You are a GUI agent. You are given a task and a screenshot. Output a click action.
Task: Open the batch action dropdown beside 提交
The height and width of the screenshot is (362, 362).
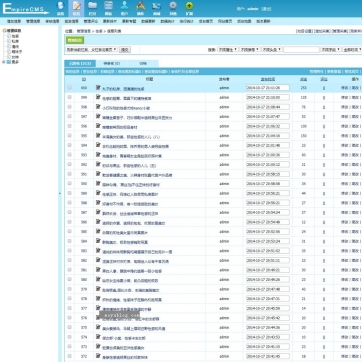pyautogui.click(x=92, y=49)
